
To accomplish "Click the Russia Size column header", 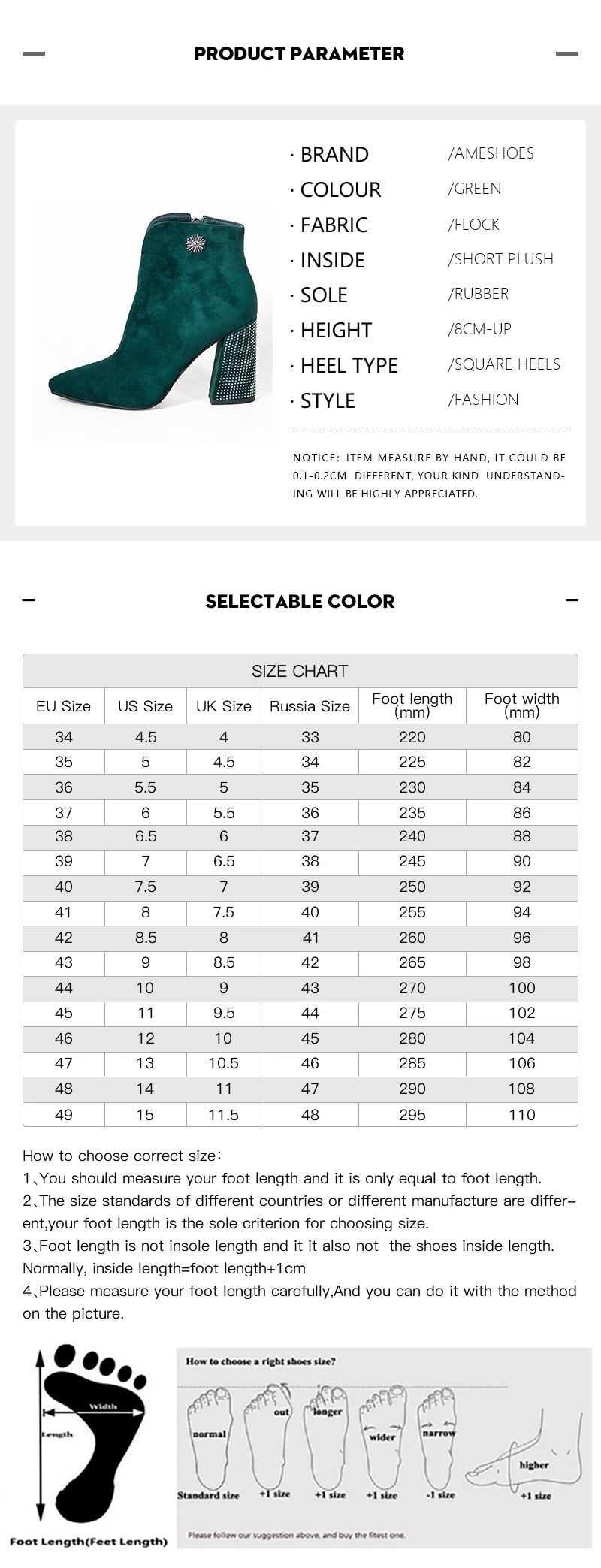I will (x=310, y=706).
